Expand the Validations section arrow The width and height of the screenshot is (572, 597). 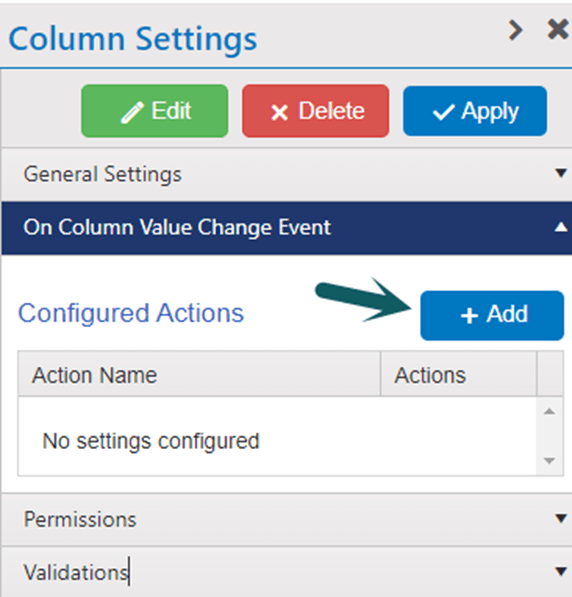pos(561,571)
